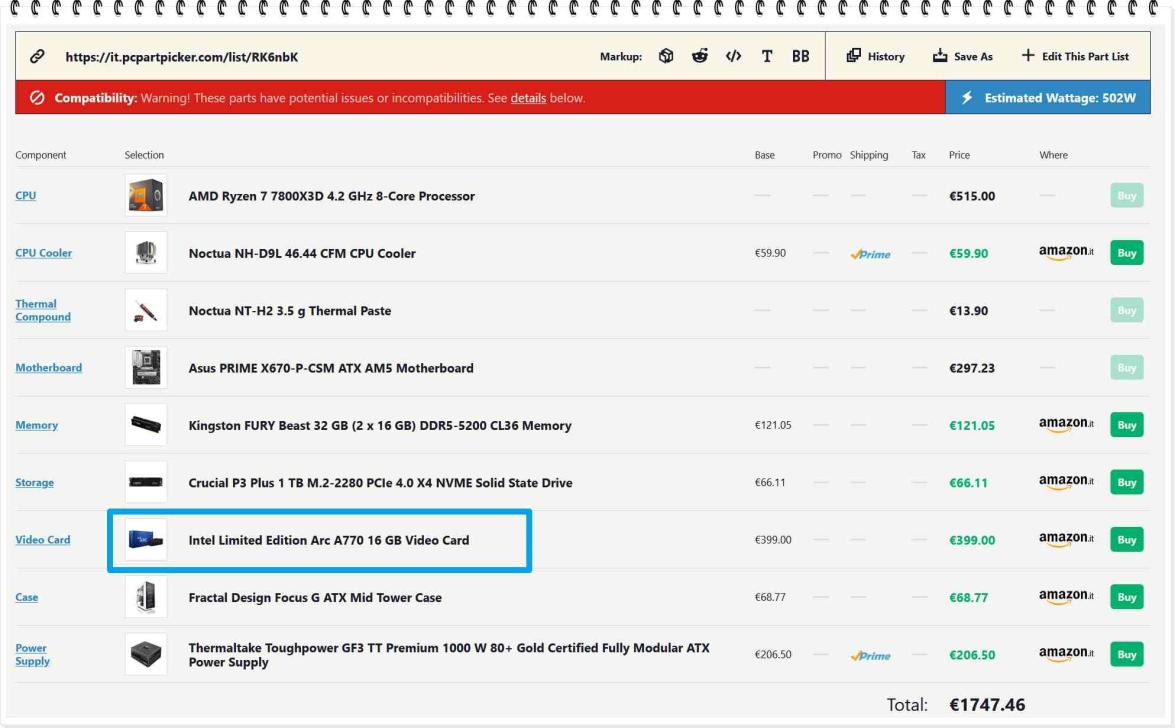
Task: Open the Thermal Compound category link
Action: [43, 310]
